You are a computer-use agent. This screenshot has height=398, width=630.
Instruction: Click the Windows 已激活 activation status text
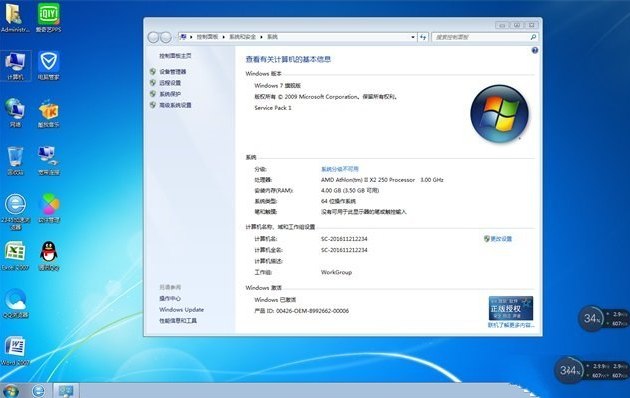coord(275,300)
